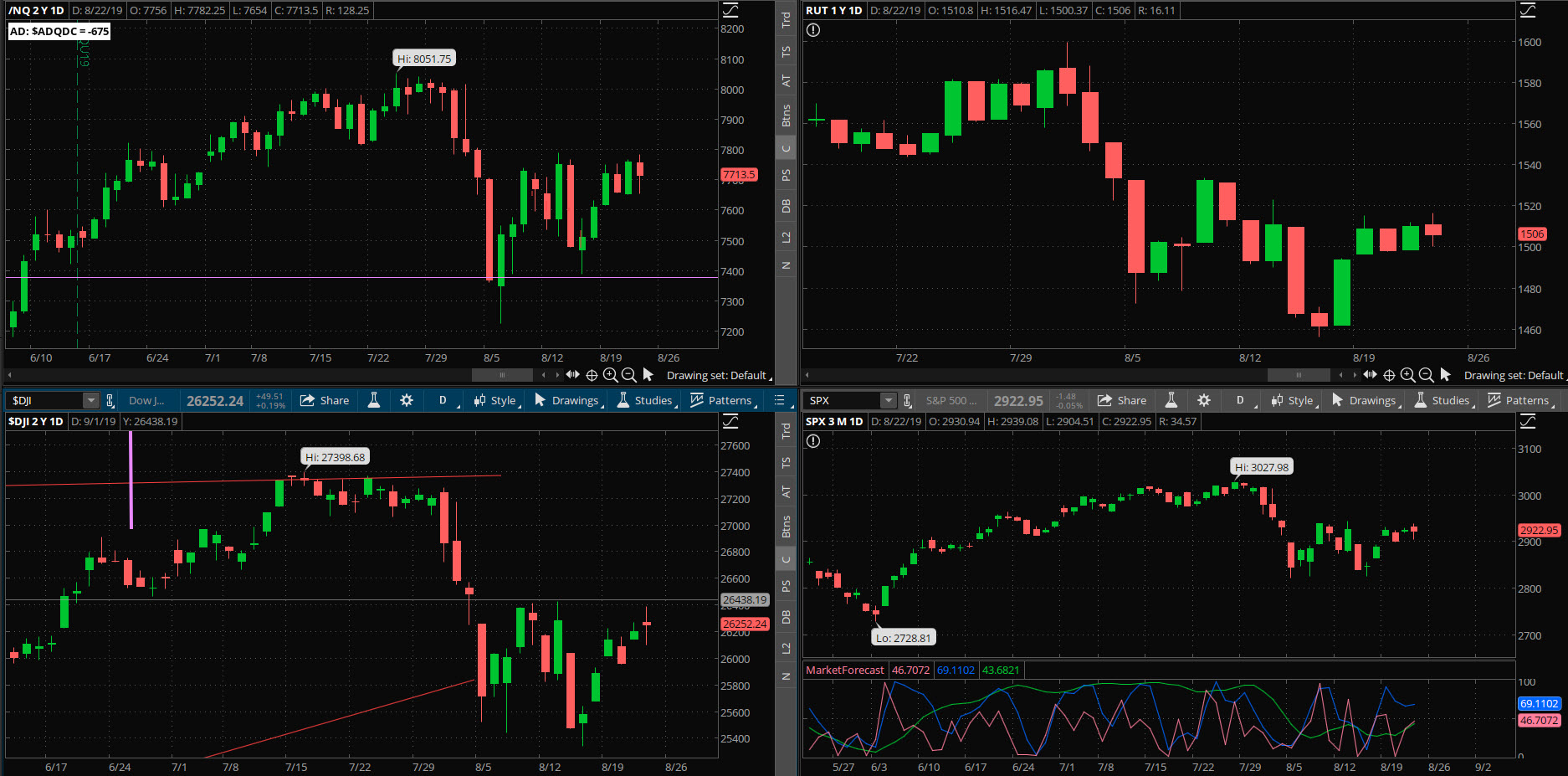The image size is (1568, 776).
Task: Toggle the N side panel beside /NQ chart
Action: pos(786,265)
